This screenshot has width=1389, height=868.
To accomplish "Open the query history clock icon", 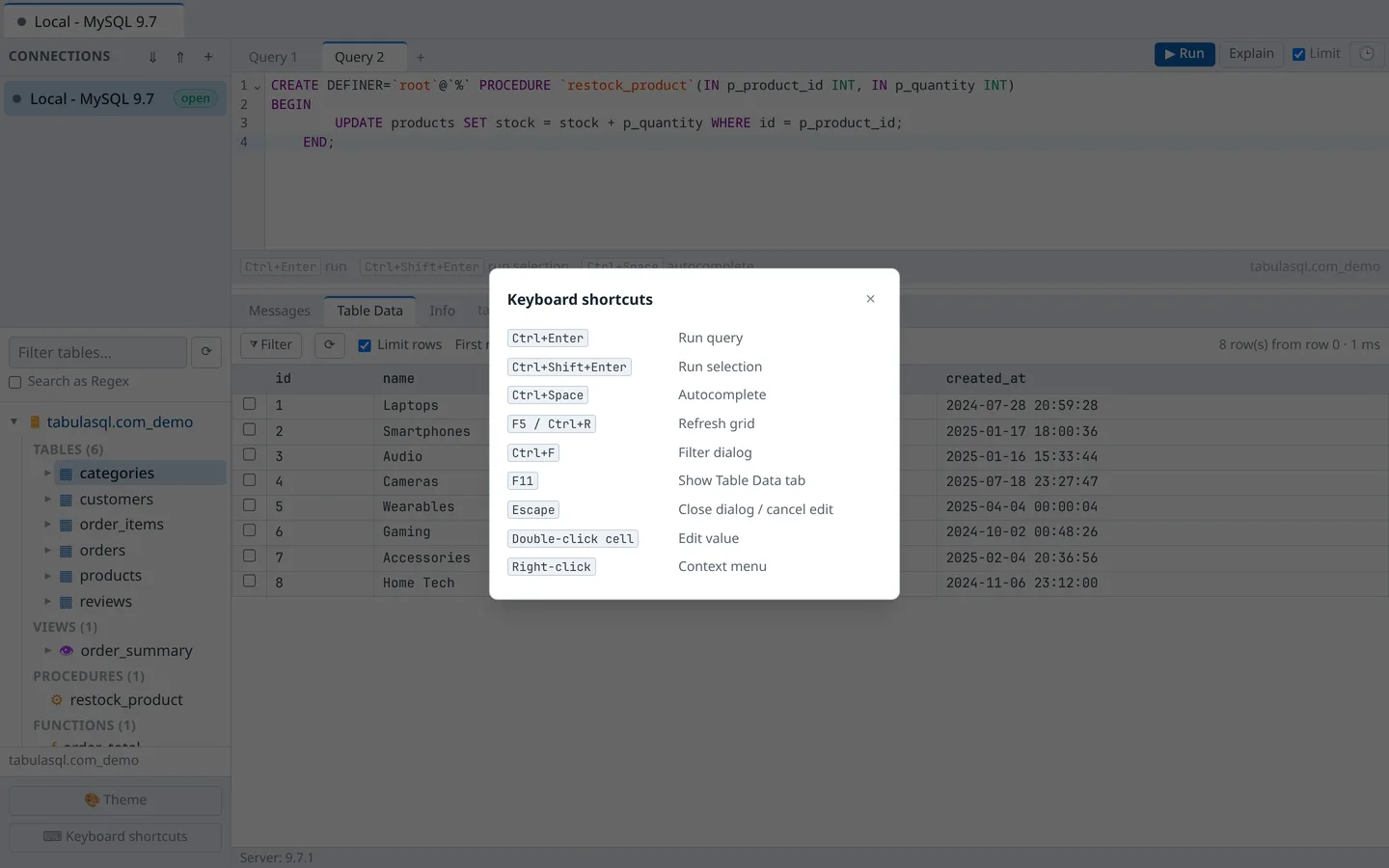I will click(x=1367, y=54).
